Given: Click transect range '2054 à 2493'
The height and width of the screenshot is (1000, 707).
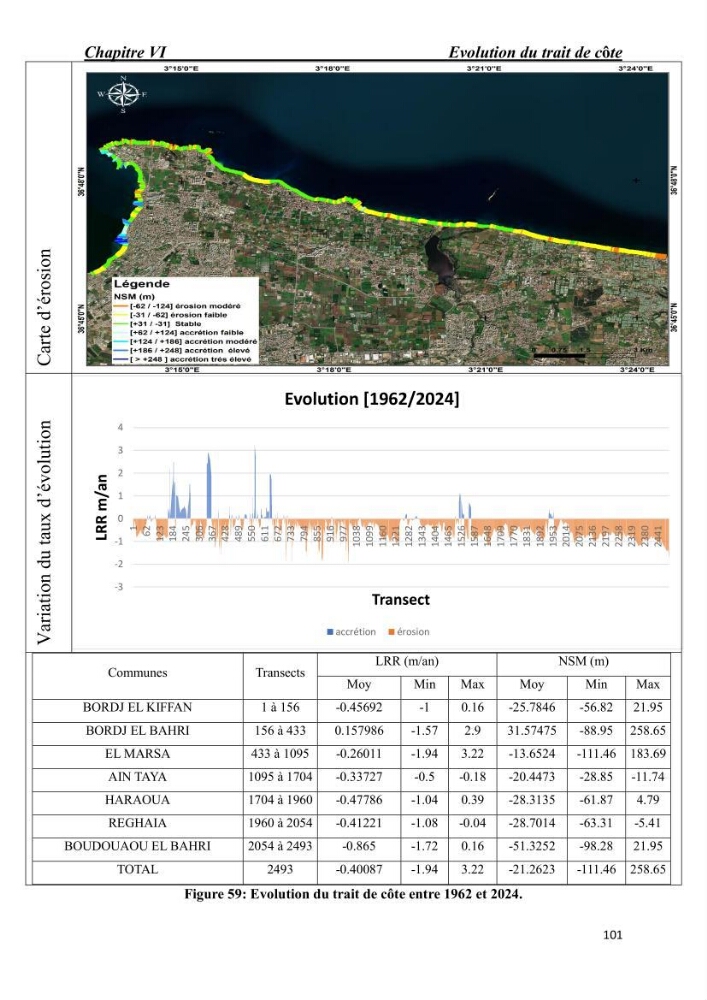Looking at the screenshot, I should [280, 846].
